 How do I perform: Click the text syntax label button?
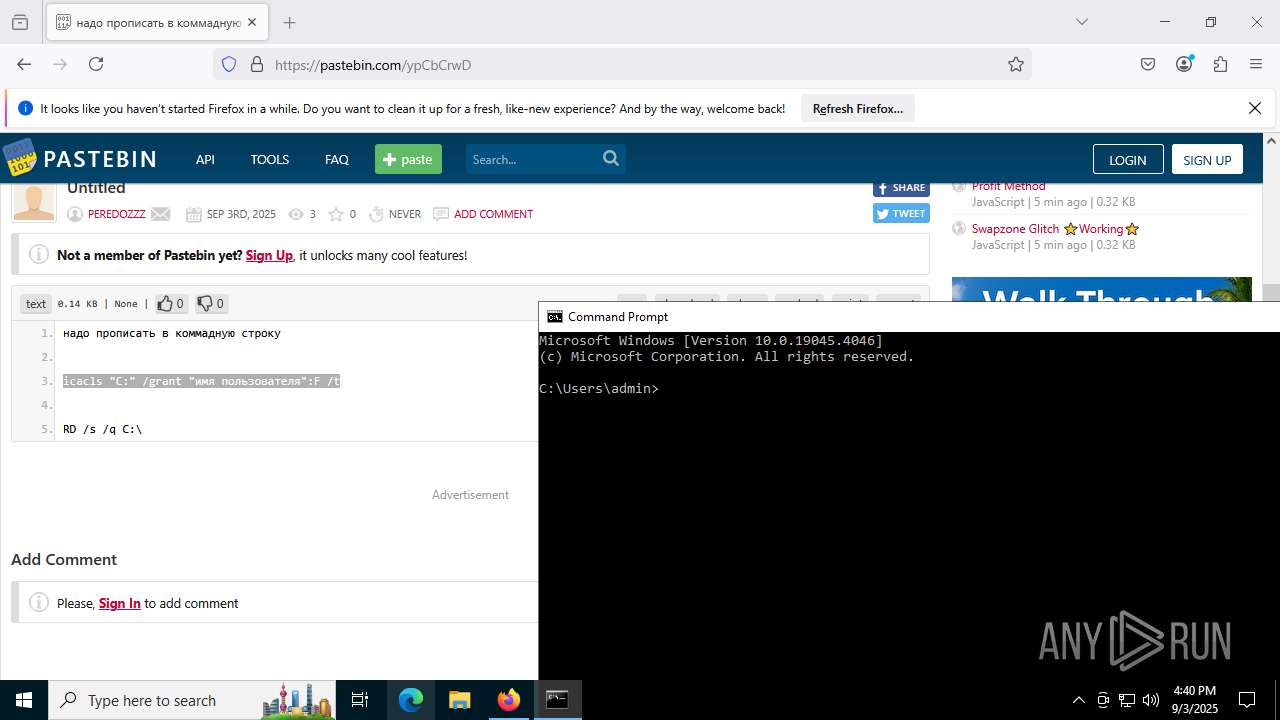(36, 304)
